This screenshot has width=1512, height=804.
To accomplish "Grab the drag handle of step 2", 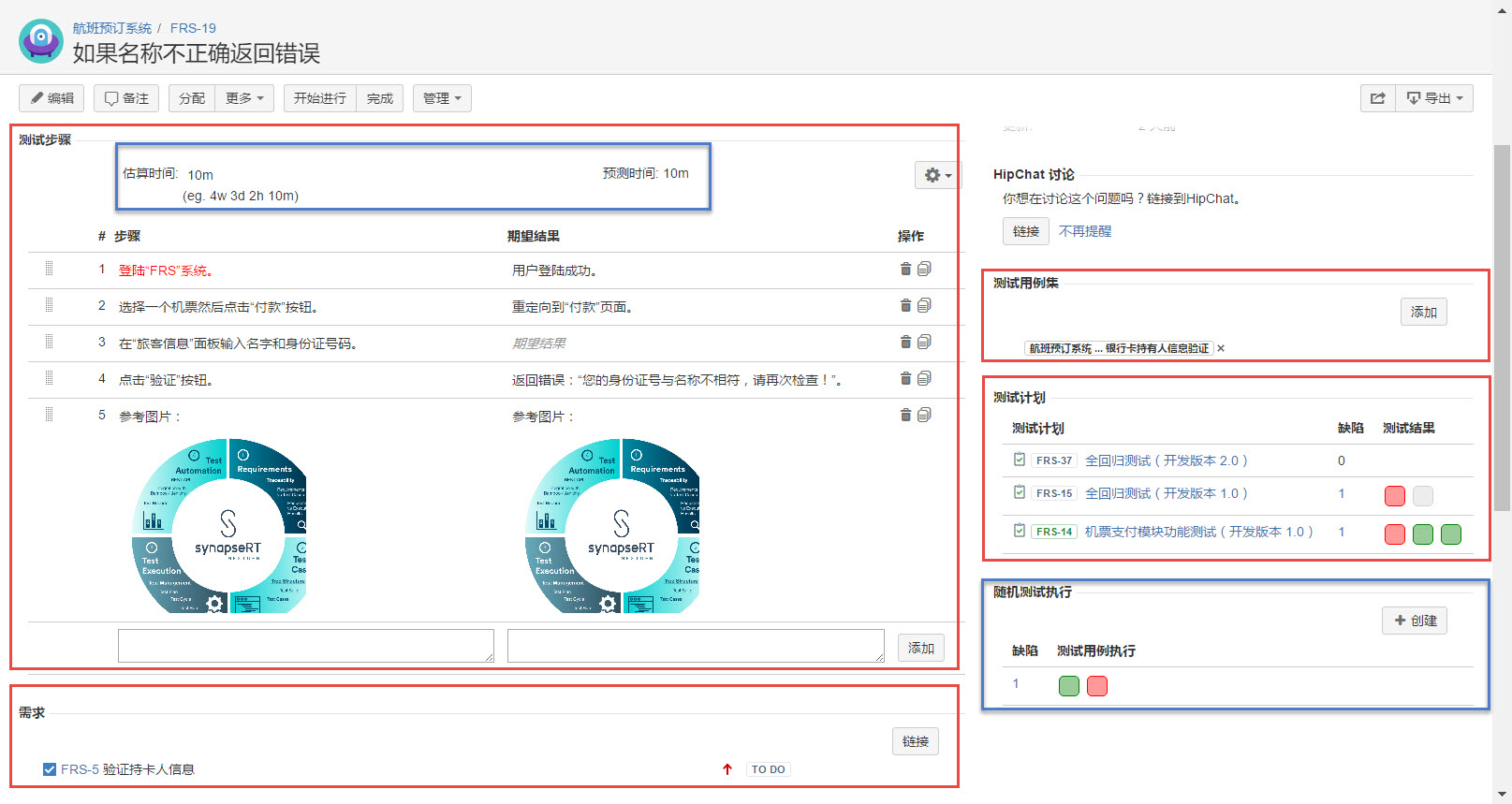I will point(49,305).
